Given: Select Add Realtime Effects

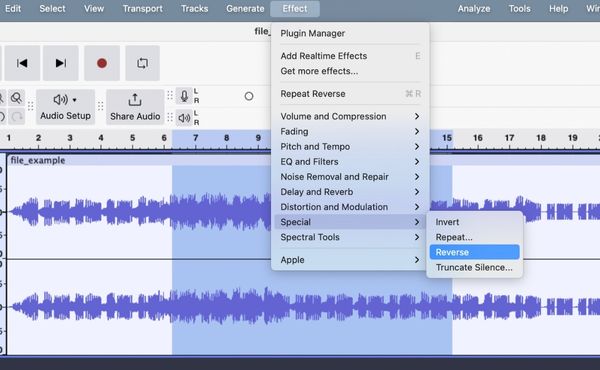Looking at the screenshot, I should (350, 56).
